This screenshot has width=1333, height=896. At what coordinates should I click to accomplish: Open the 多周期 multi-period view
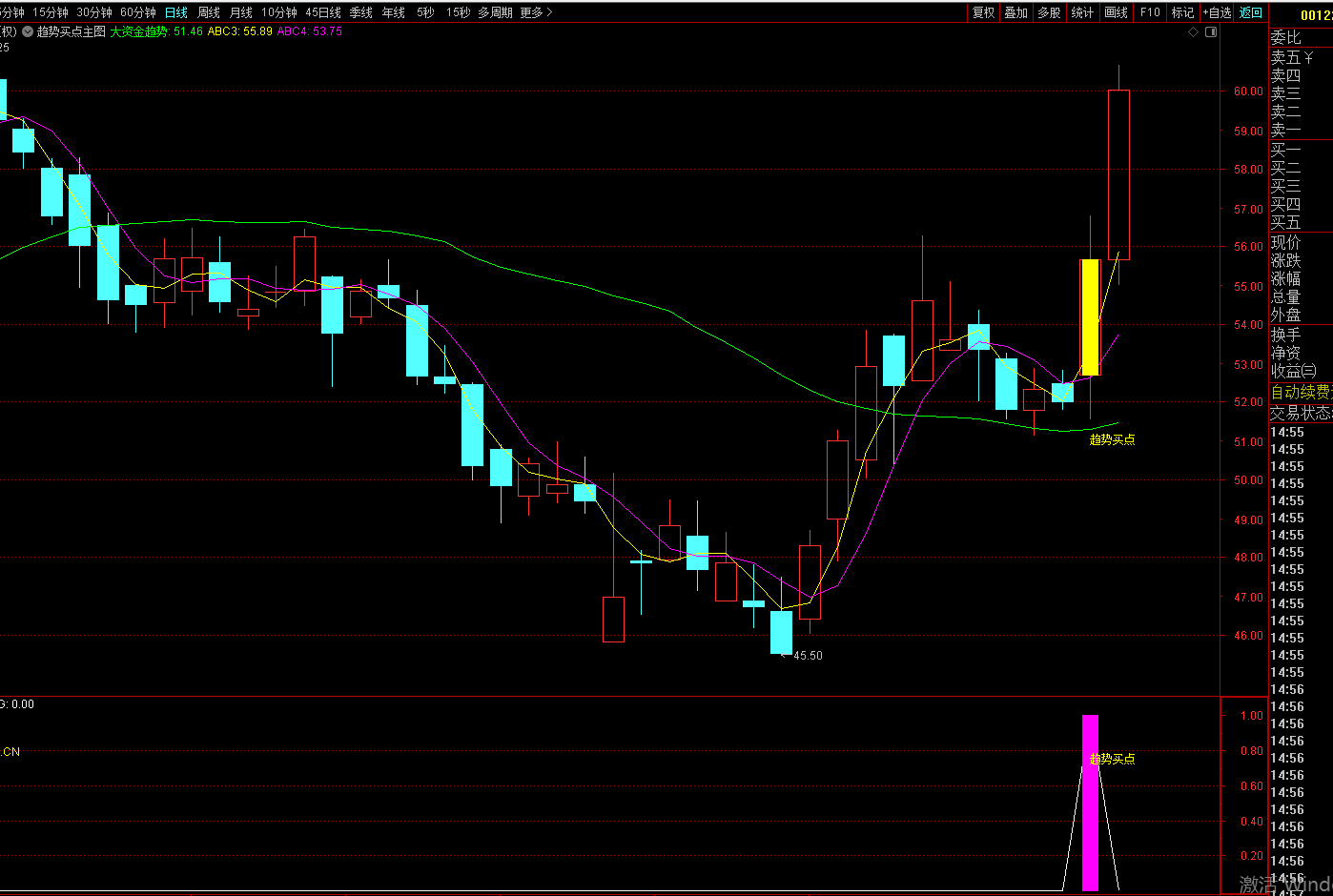pos(495,12)
